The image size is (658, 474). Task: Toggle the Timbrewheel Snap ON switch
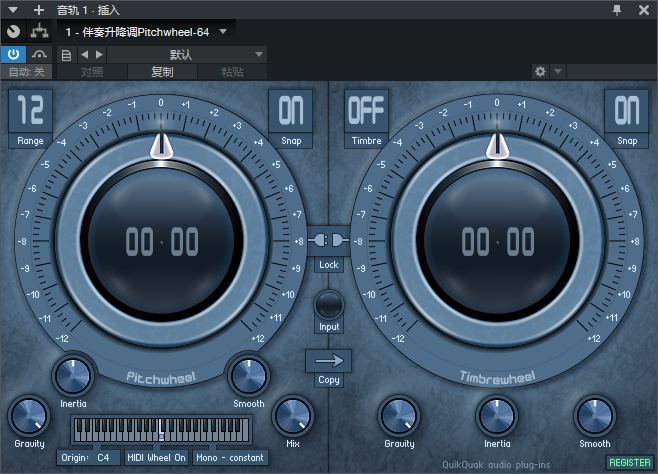coord(627,111)
